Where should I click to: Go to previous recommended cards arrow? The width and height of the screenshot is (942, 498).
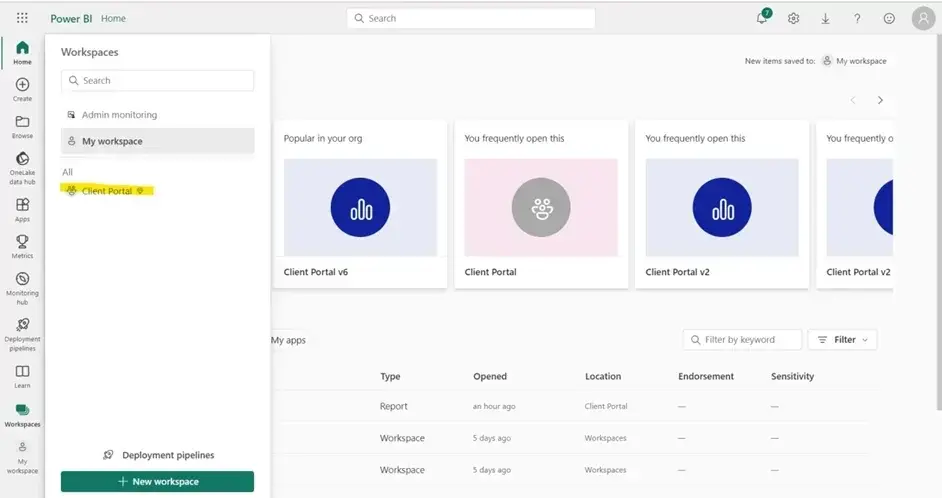tap(852, 100)
